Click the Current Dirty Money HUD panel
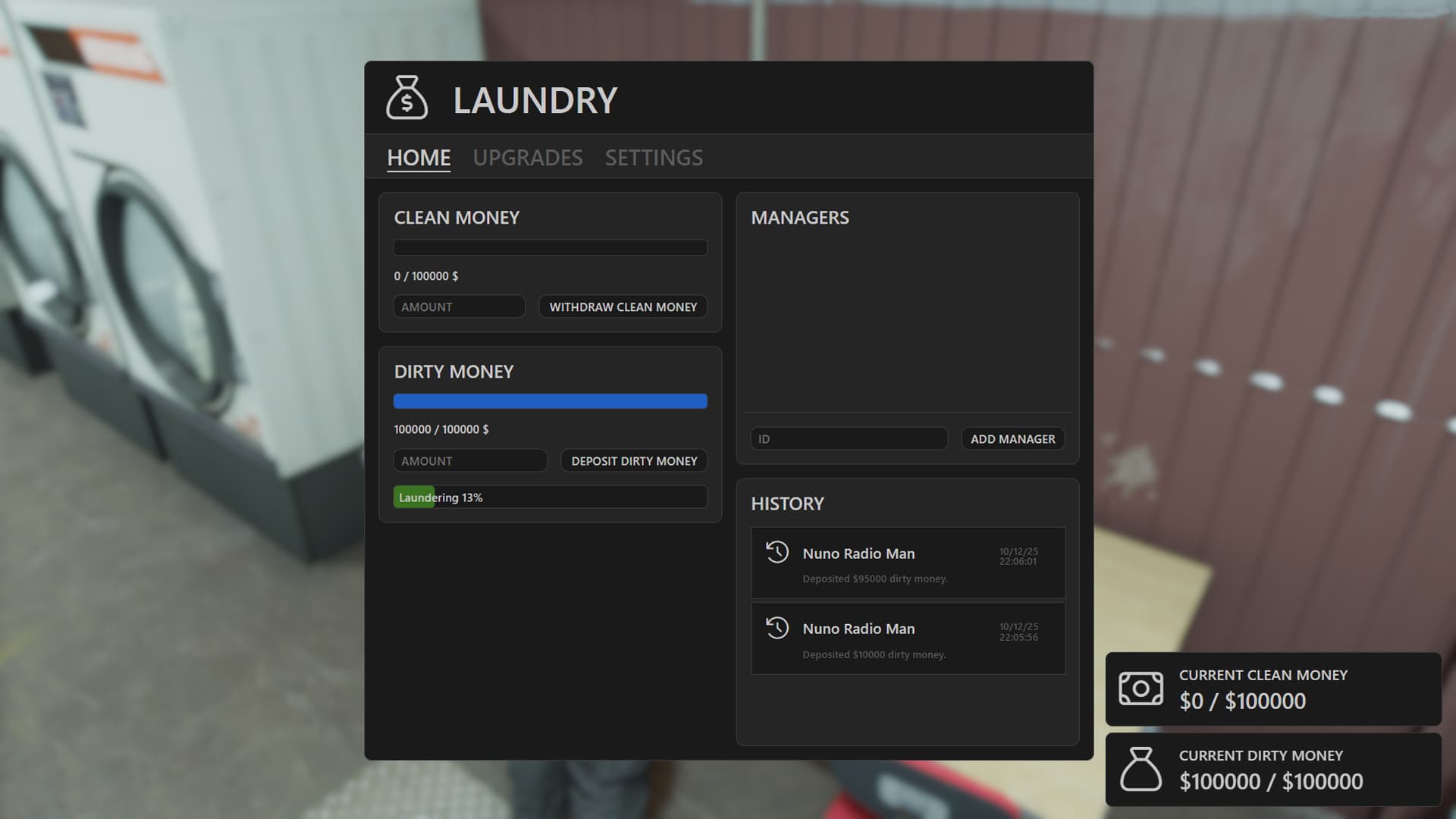The width and height of the screenshot is (1456, 819). [x=1272, y=769]
